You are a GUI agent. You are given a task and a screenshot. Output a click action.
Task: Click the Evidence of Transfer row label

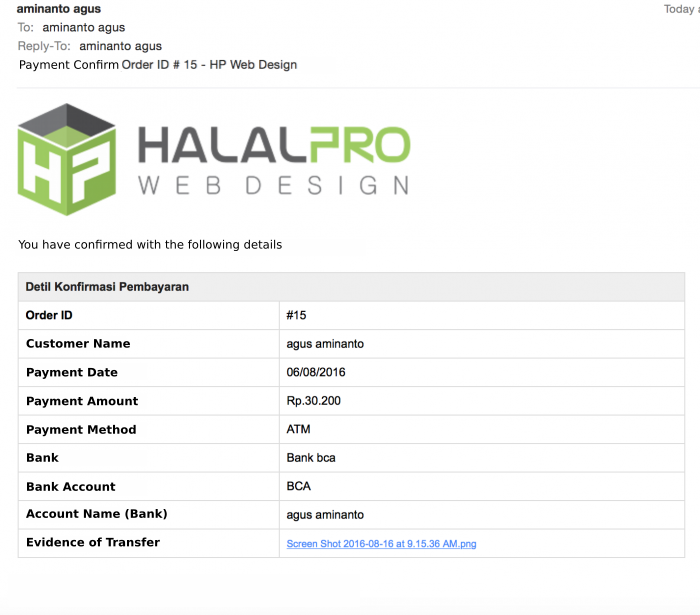click(x=93, y=543)
